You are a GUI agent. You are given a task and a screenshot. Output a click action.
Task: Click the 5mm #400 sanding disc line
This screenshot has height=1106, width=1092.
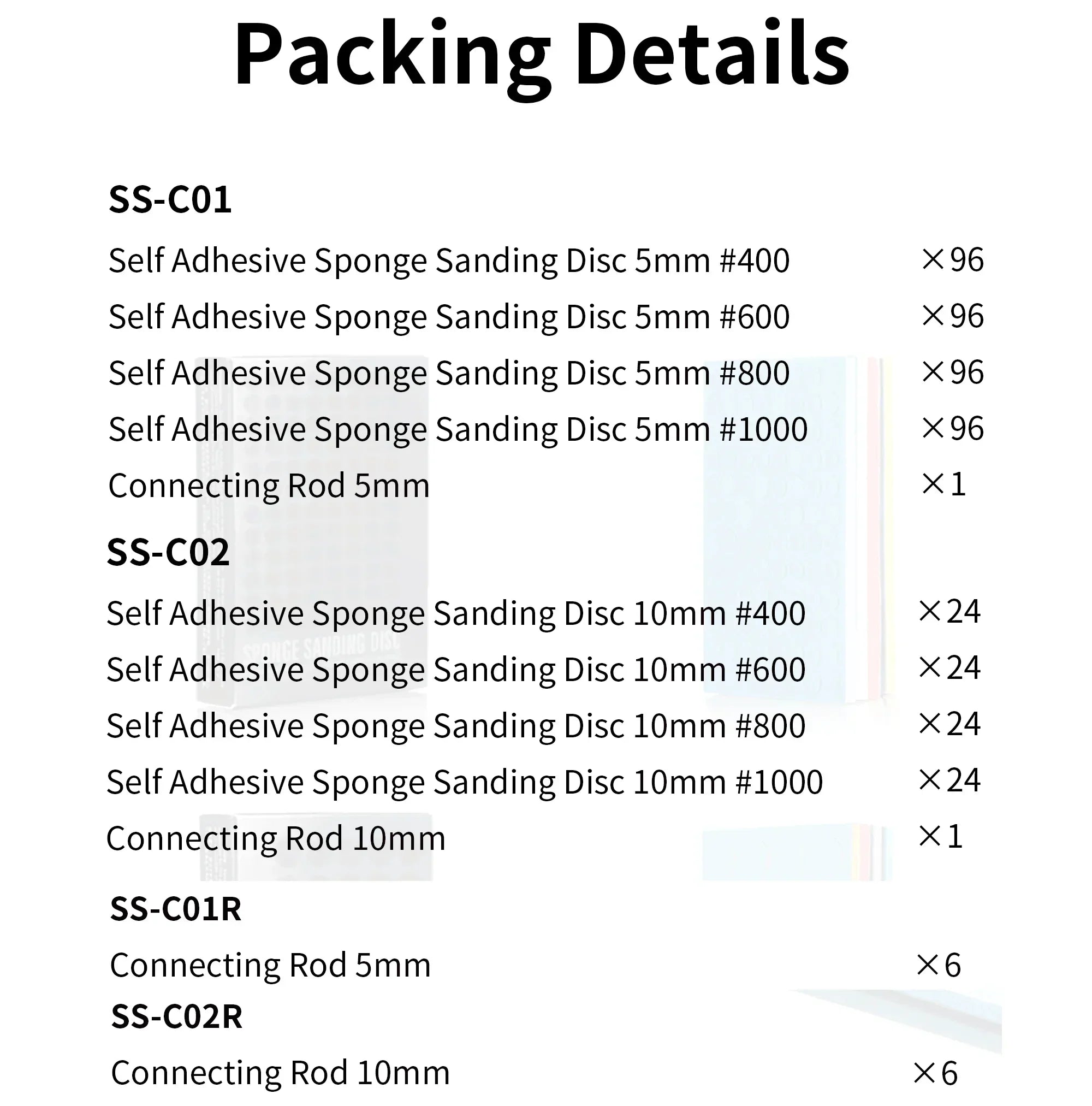[x=449, y=261]
